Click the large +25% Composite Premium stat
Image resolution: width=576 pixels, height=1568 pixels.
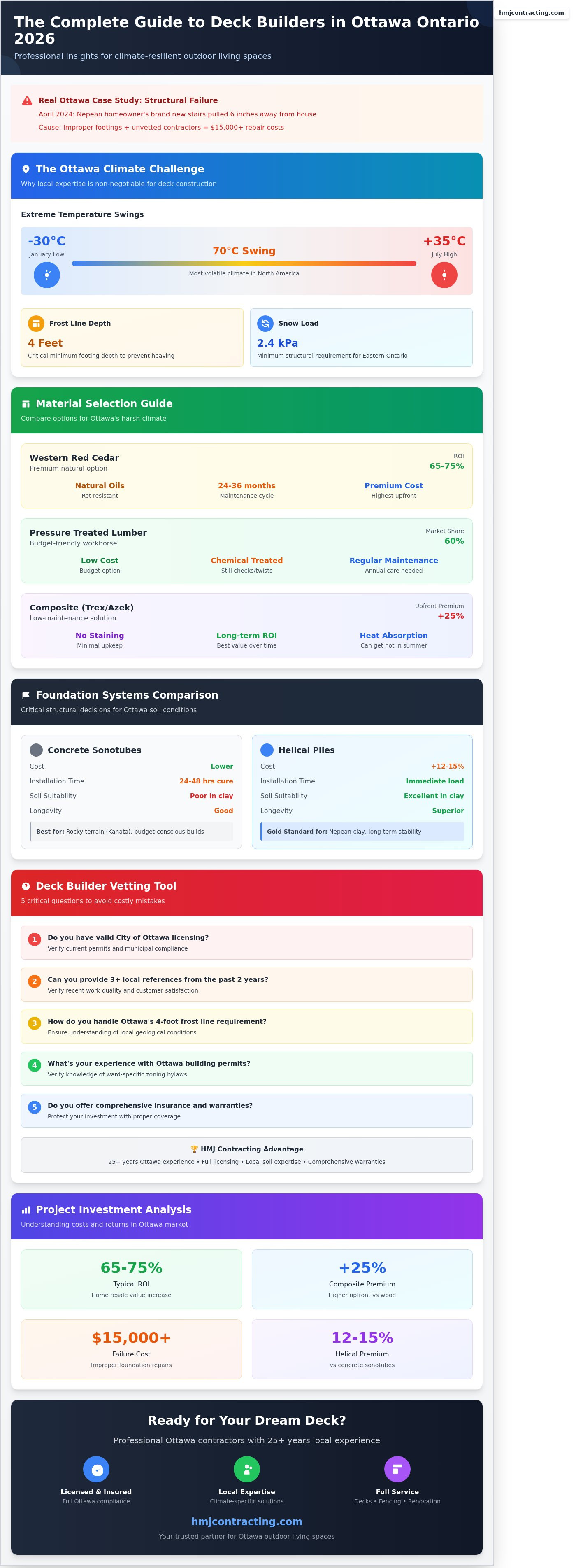coord(362,1269)
